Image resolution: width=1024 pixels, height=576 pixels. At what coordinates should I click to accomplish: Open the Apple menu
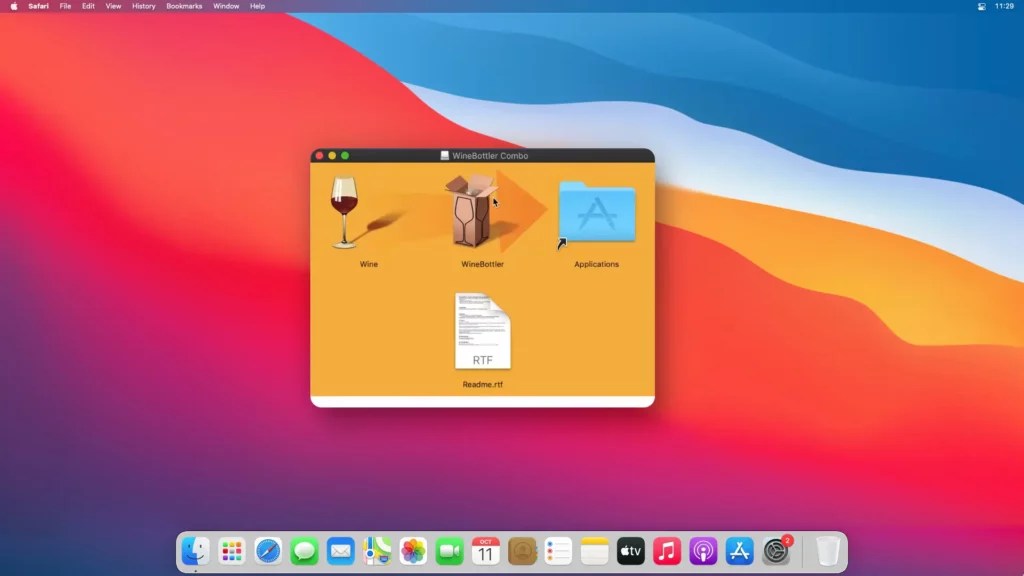point(13,6)
